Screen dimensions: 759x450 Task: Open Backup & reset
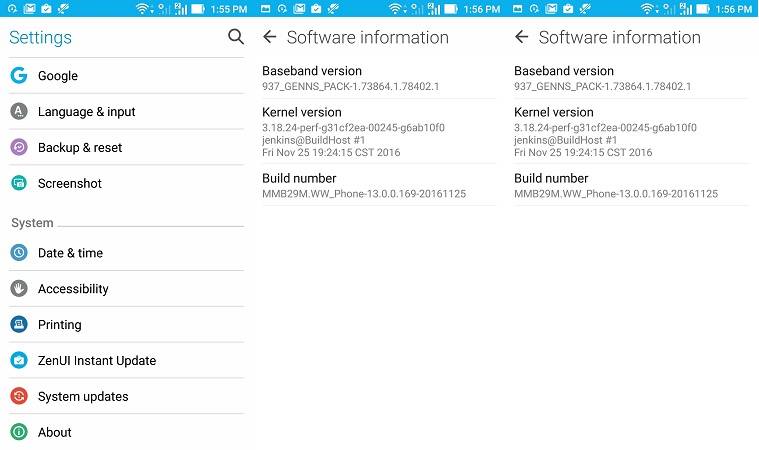(x=126, y=147)
